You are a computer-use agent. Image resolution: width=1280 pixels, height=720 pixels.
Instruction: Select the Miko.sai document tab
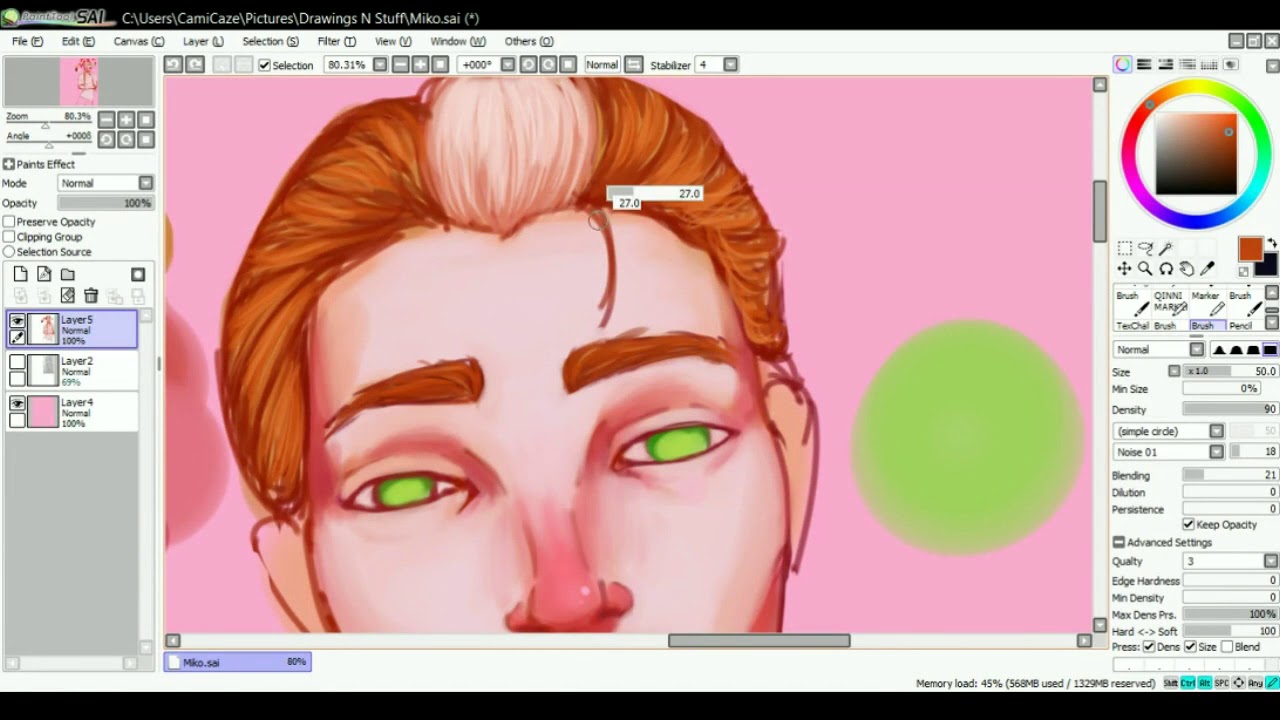pyautogui.click(x=238, y=662)
